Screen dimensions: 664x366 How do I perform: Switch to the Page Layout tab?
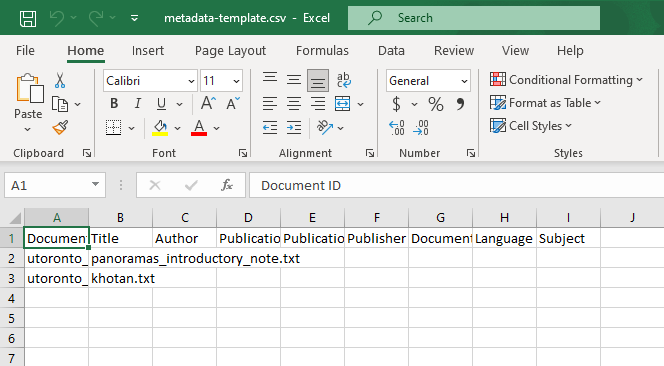[230, 51]
